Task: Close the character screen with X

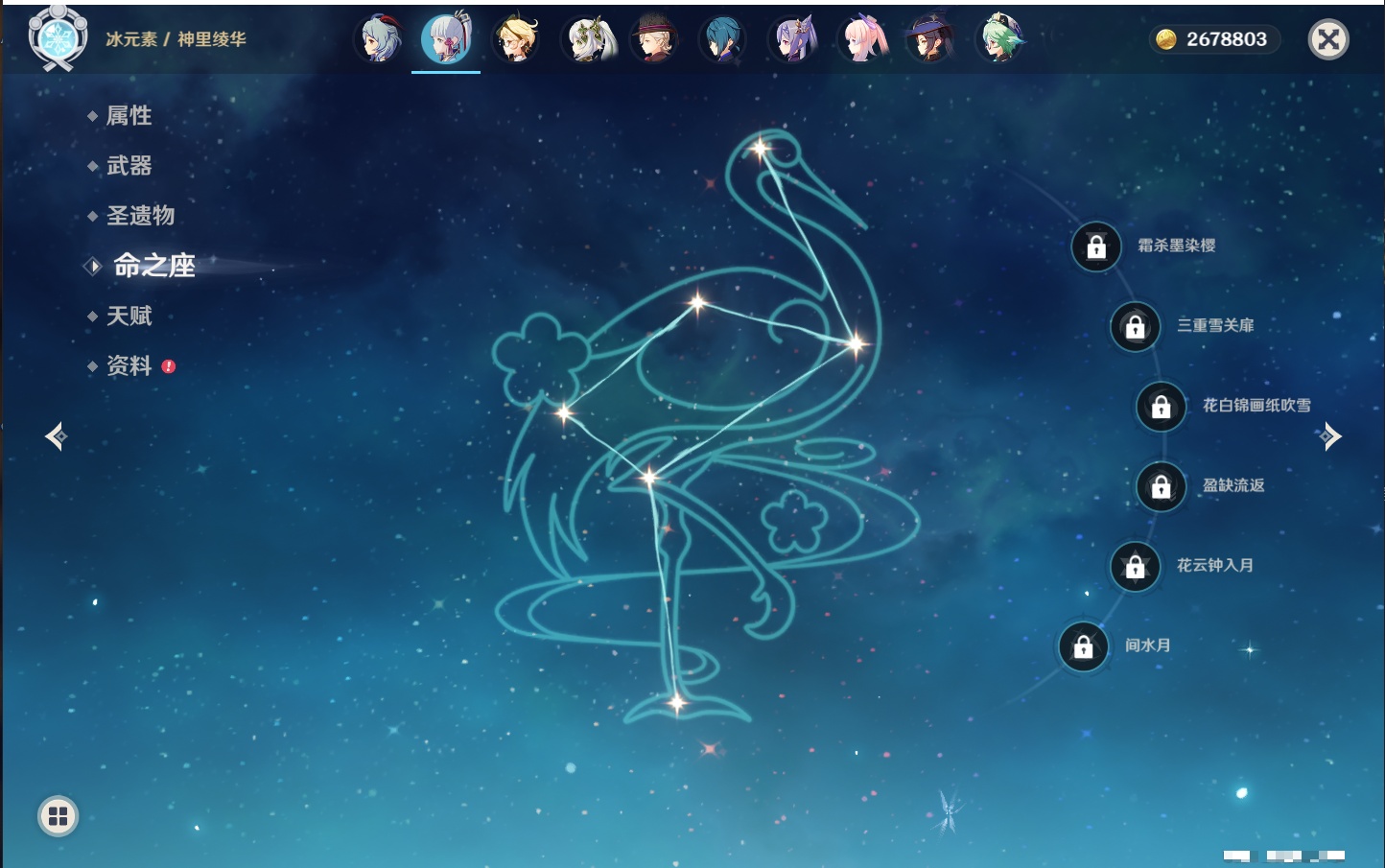Action: (1328, 39)
